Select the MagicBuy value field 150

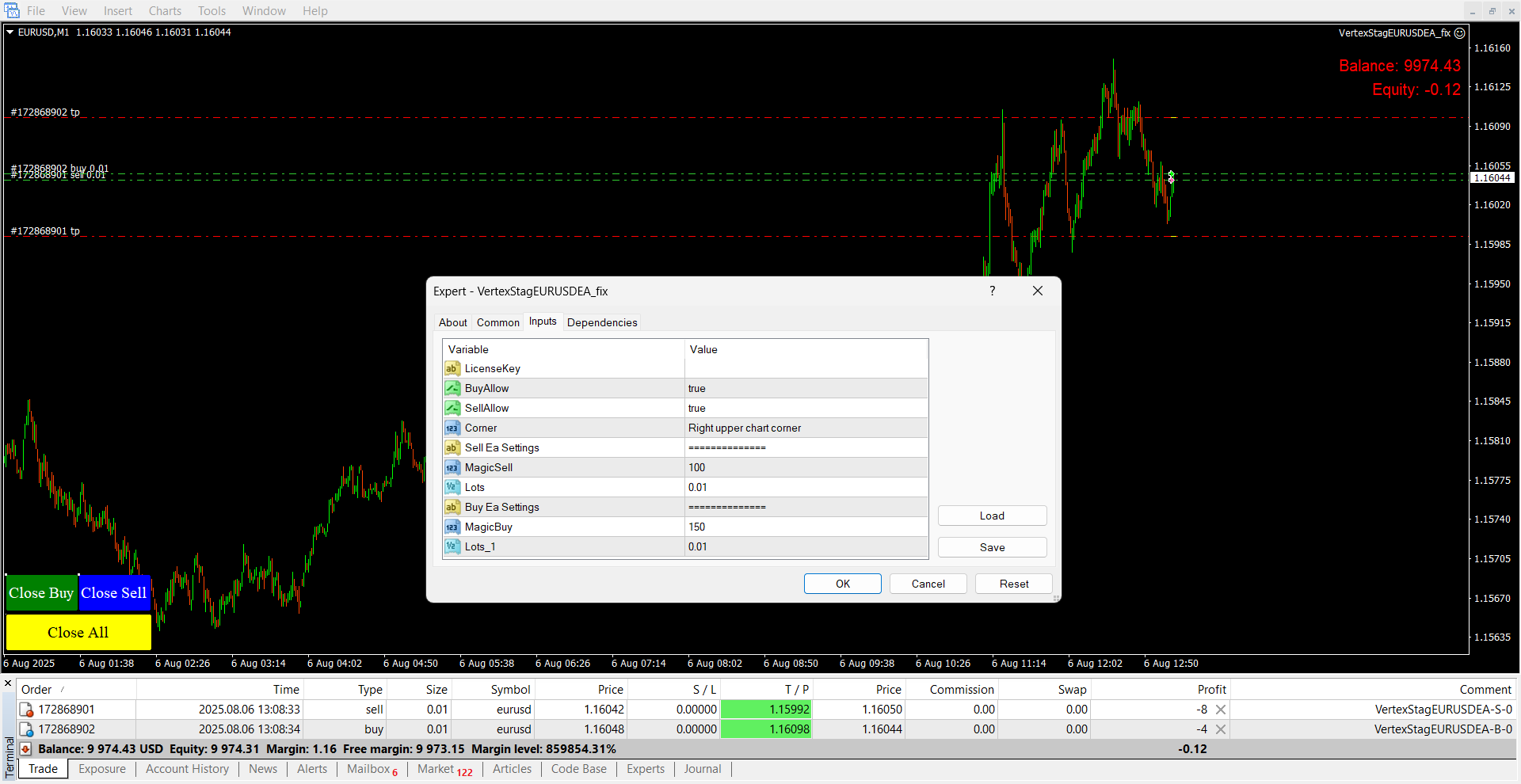point(805,527)
